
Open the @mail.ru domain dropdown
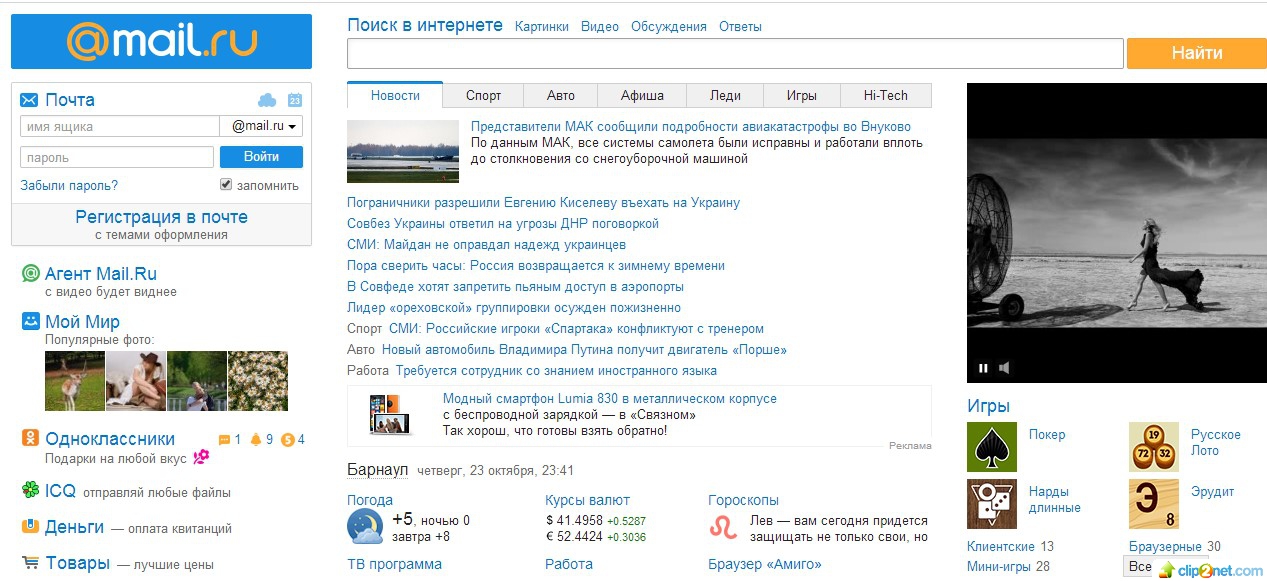tap(262, 126)
